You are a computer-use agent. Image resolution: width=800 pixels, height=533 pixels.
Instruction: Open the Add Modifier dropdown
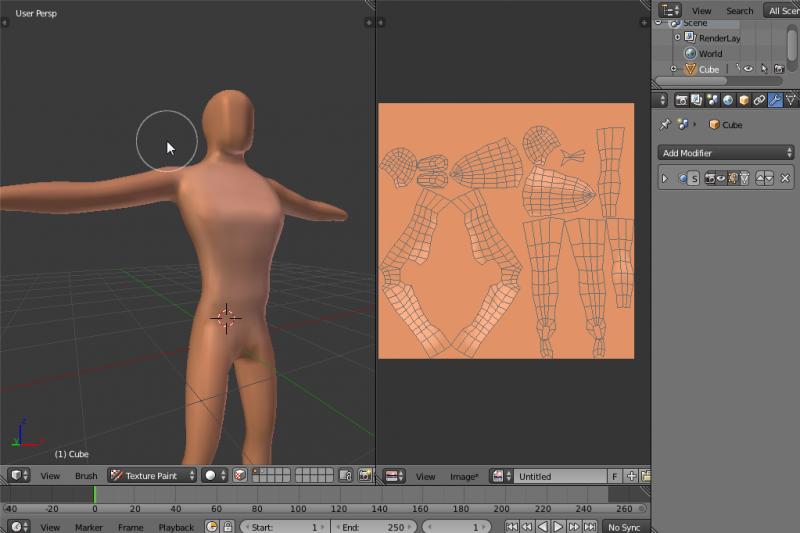click(x=726, y=153)
